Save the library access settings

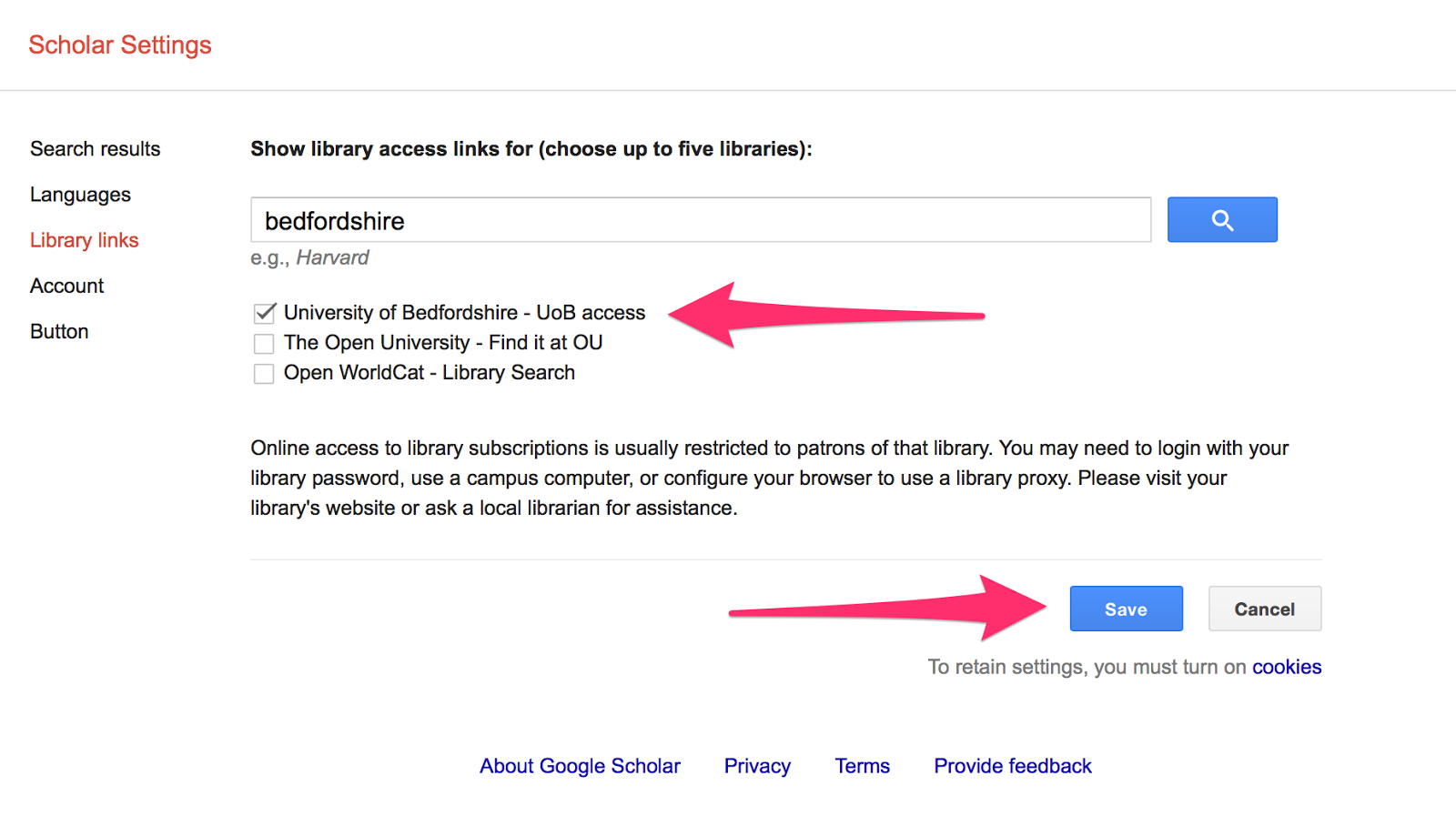tap(1126, 609)
